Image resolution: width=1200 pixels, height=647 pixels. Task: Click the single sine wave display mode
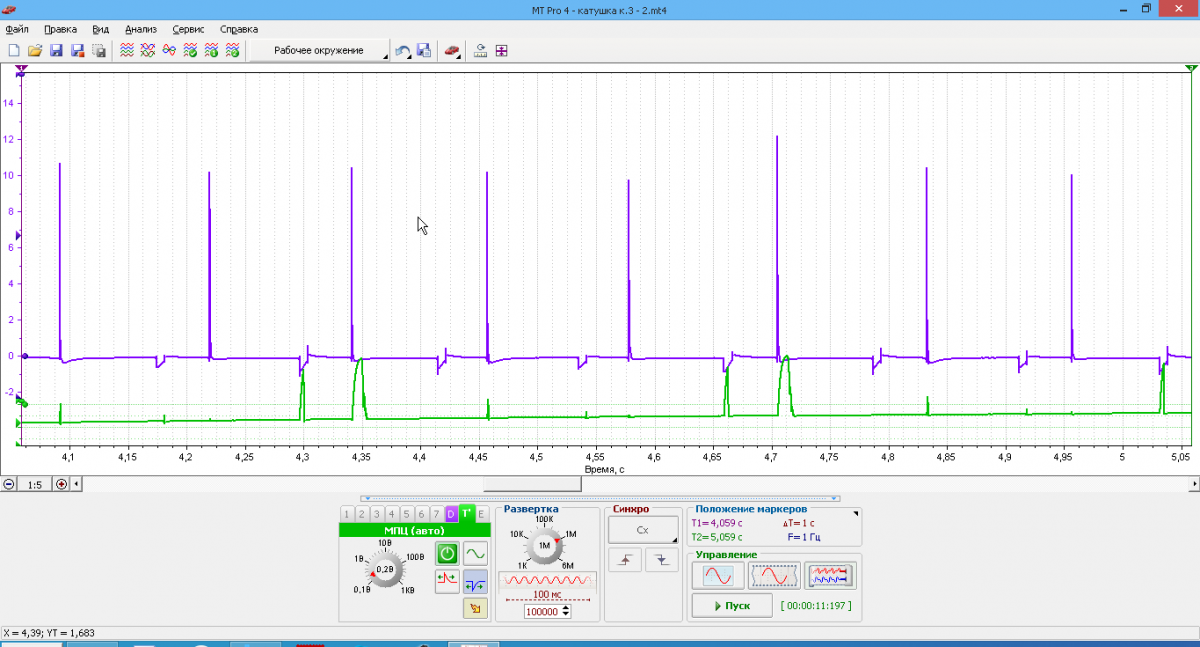(717, 576)
